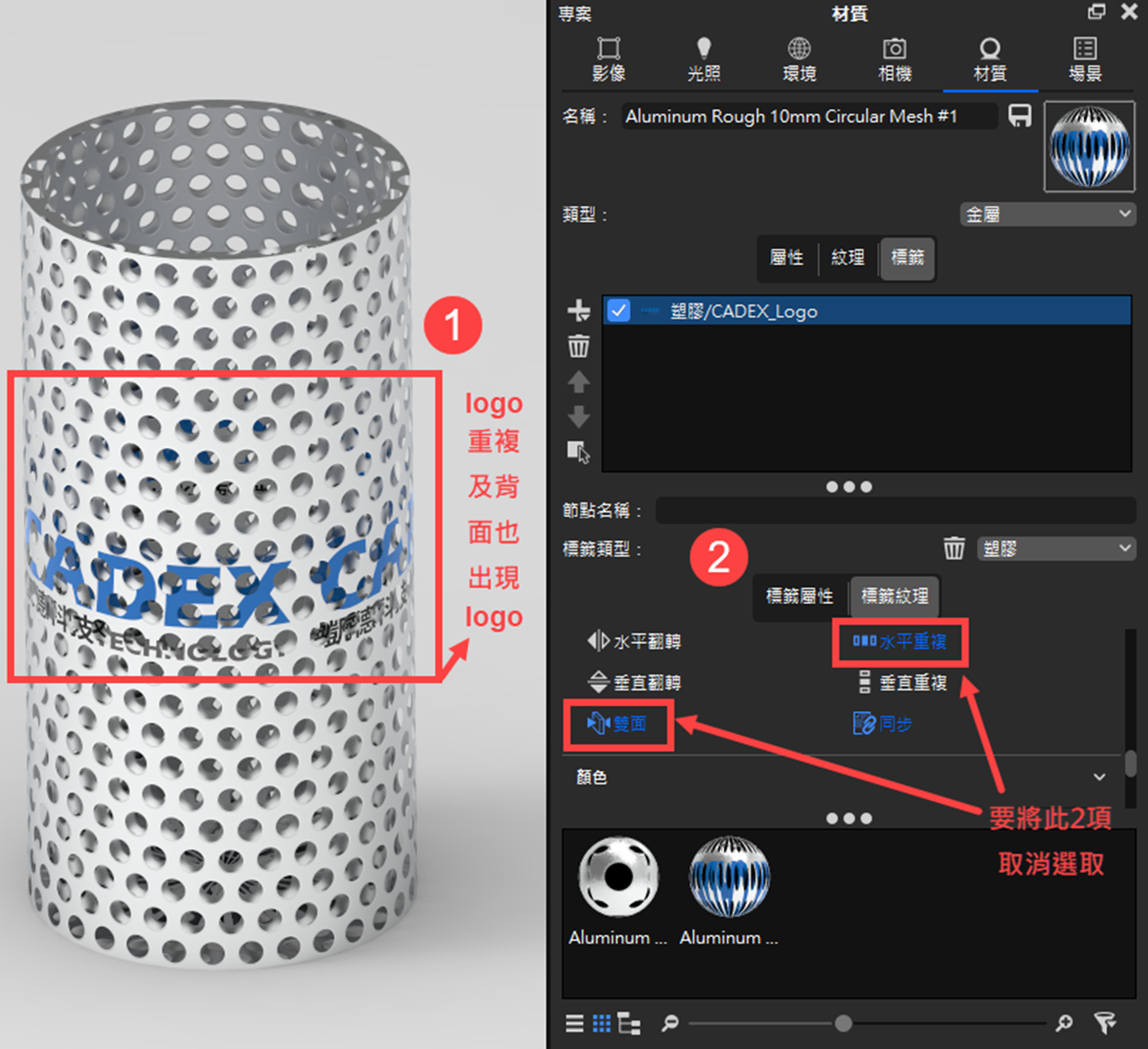Delete label type with trash icon
The image size is (1148, 1049).
(954, 548)
